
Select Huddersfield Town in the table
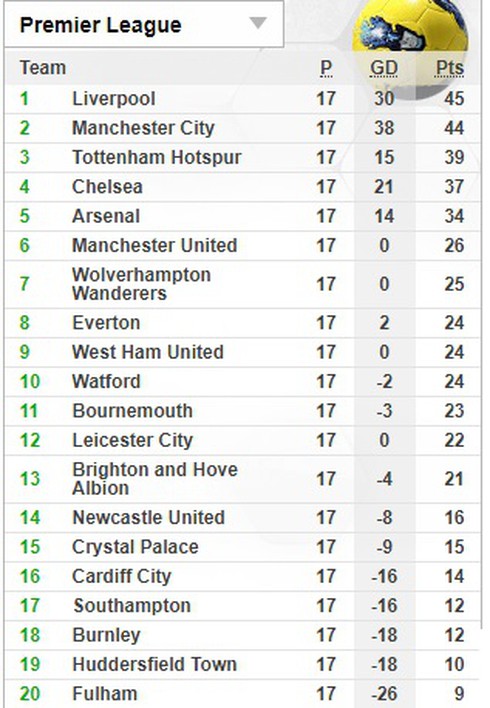154,664
